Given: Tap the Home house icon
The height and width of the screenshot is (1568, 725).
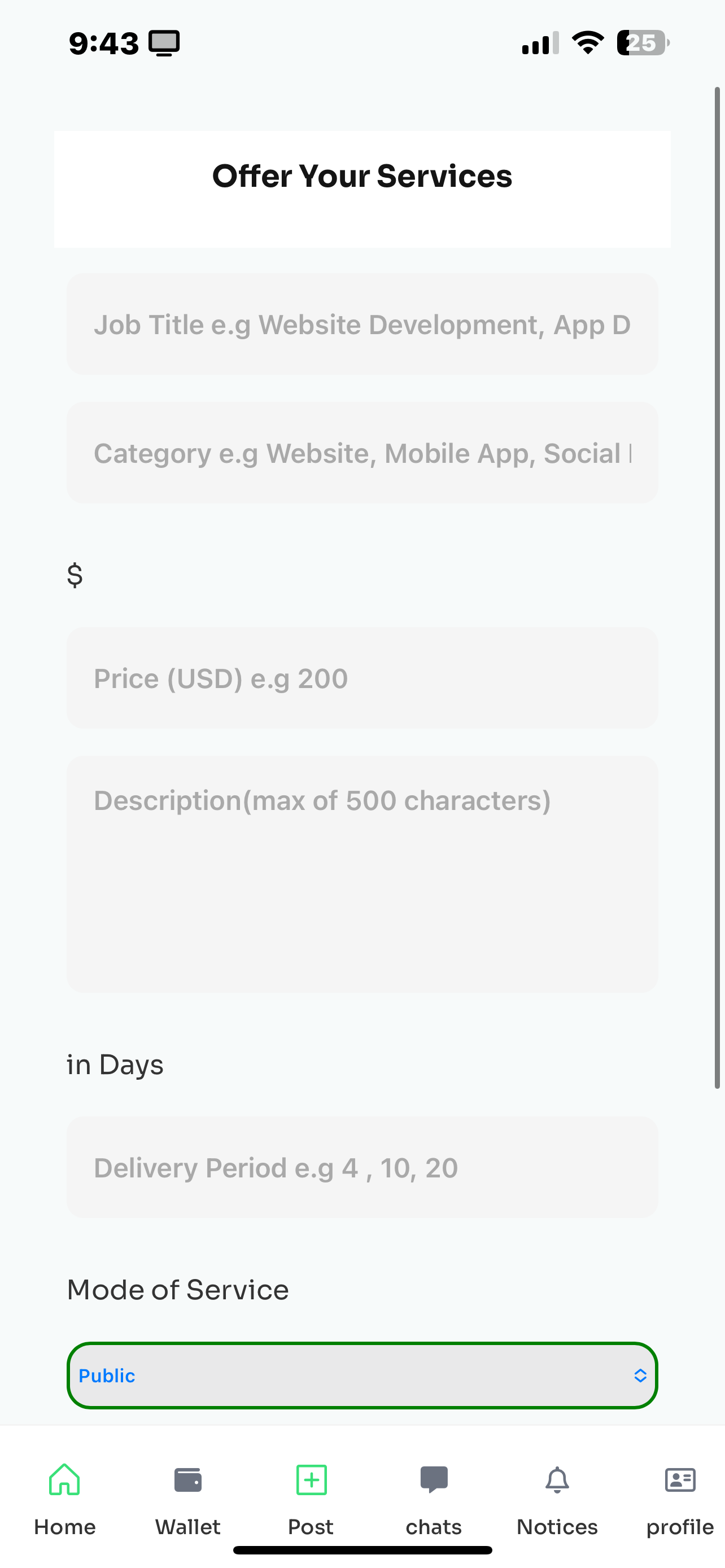Looking at the screenshot, I should click(64, 1480).
